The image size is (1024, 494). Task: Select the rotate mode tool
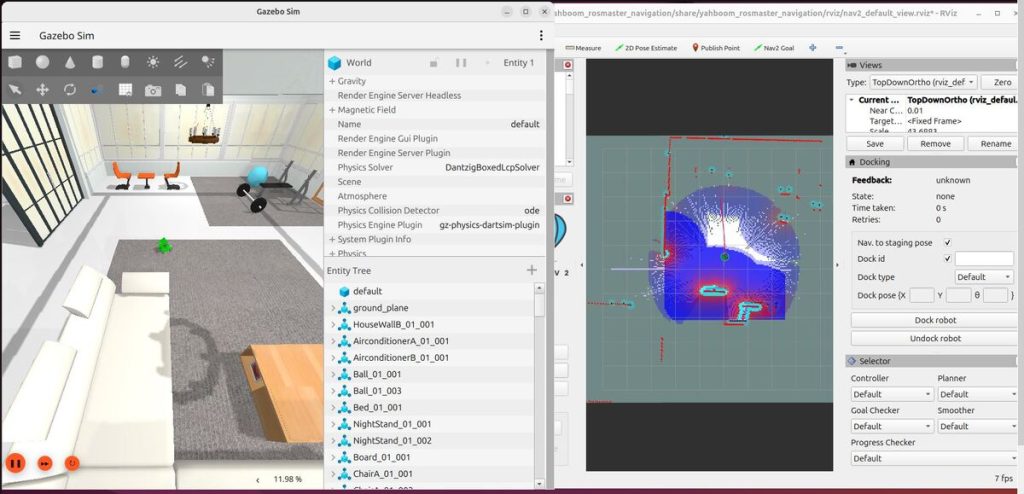coord(70,90)
